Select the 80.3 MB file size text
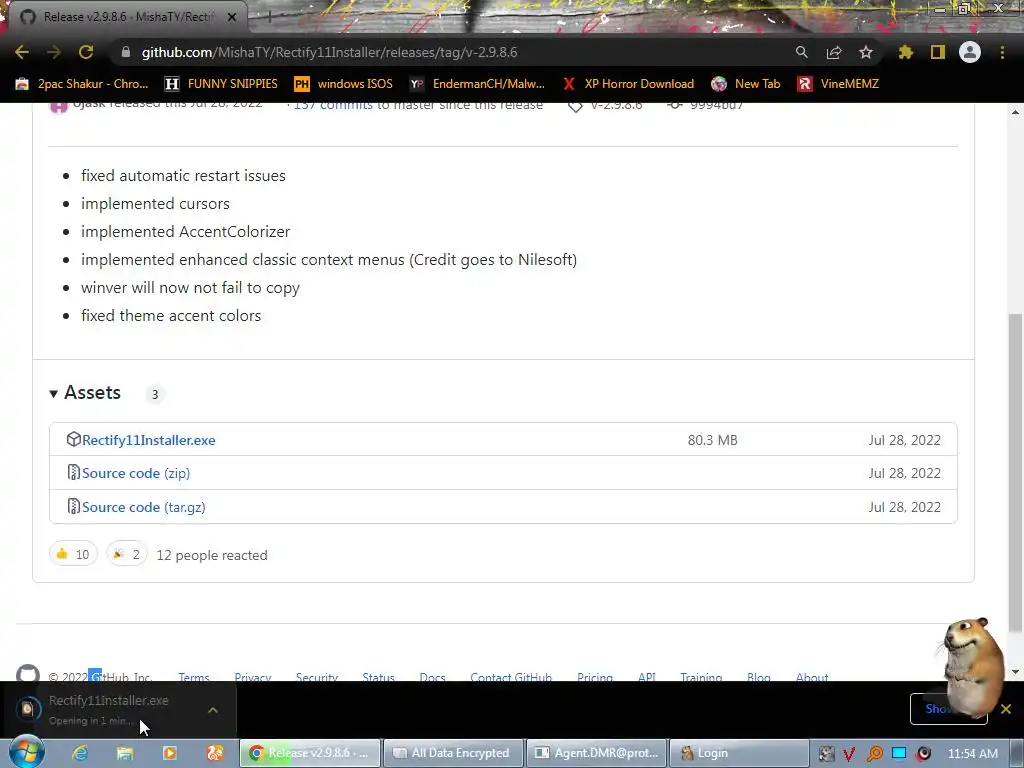Image resolution: width=1024 pixels, height=768 pixels. coord(712,440)
